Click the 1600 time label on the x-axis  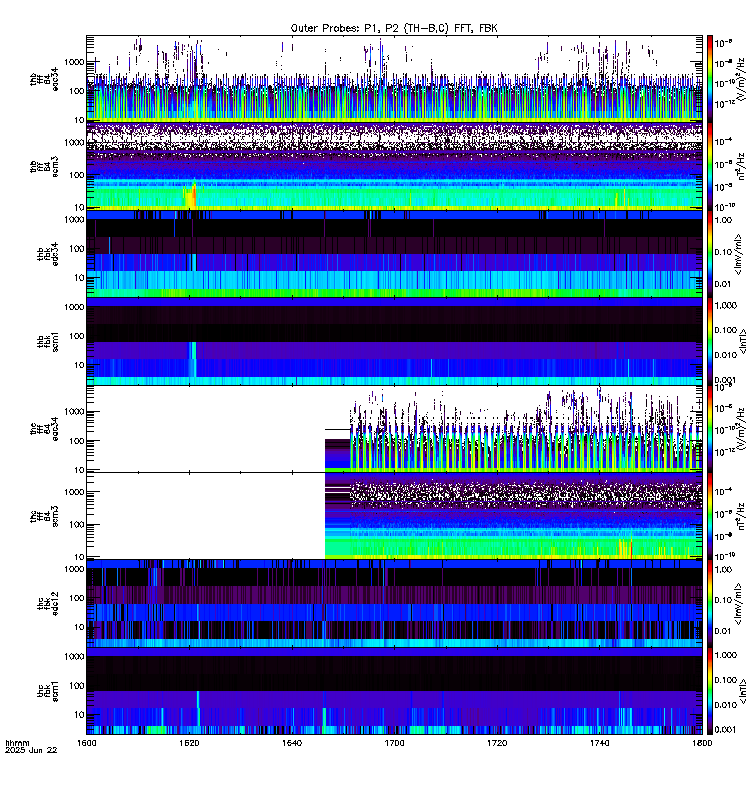(86, 743)
